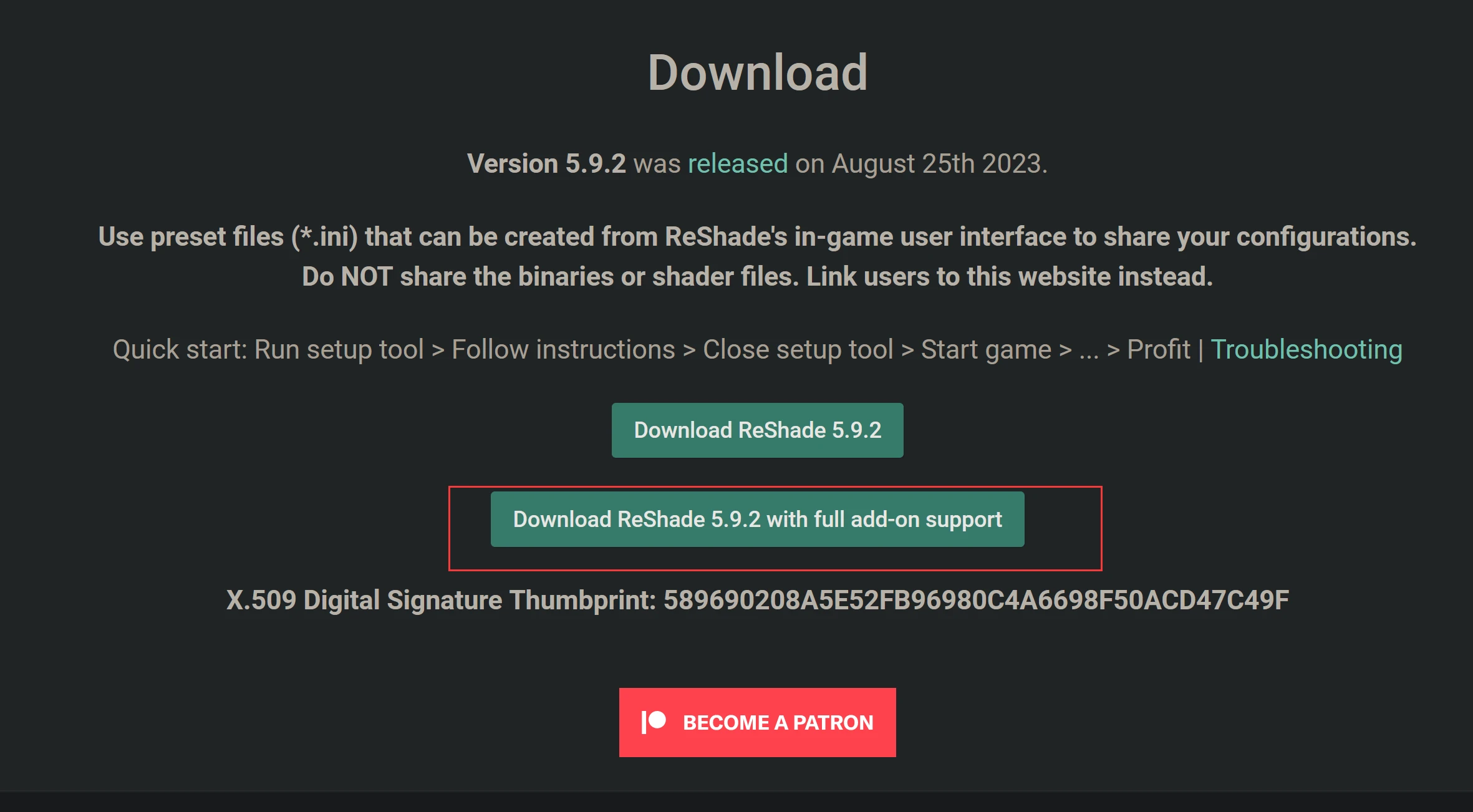The image size is (1473, 812).
Task: Click the 'Follow instructions' quick start step
Action: pyautogui.click(x=563, y=349)
